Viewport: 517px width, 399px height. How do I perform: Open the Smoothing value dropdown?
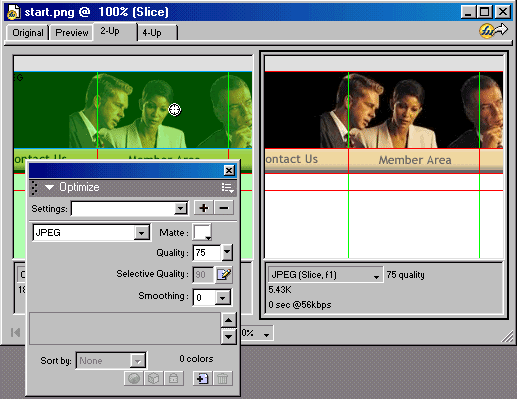pyautogui.click(x=222, y=297)
